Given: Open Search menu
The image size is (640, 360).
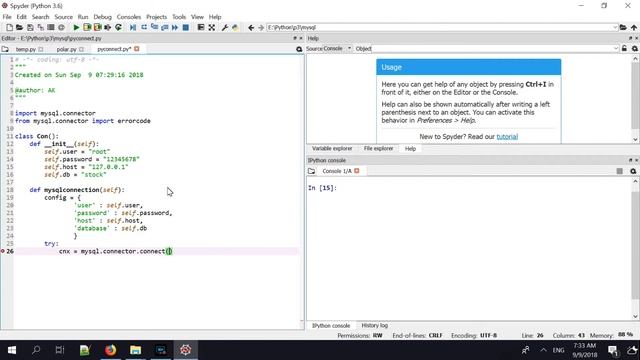Looking at the screenshot, I should (x=40, y=17).
